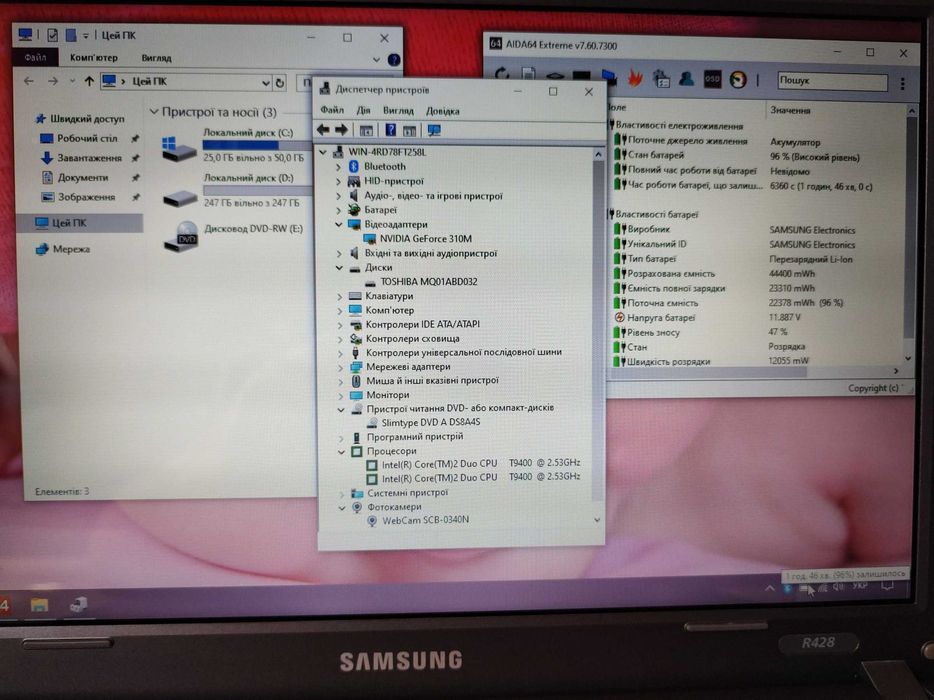934x700 pixels.
Task: Expand the Мережеві адаптери node
Action: (340, 367)
